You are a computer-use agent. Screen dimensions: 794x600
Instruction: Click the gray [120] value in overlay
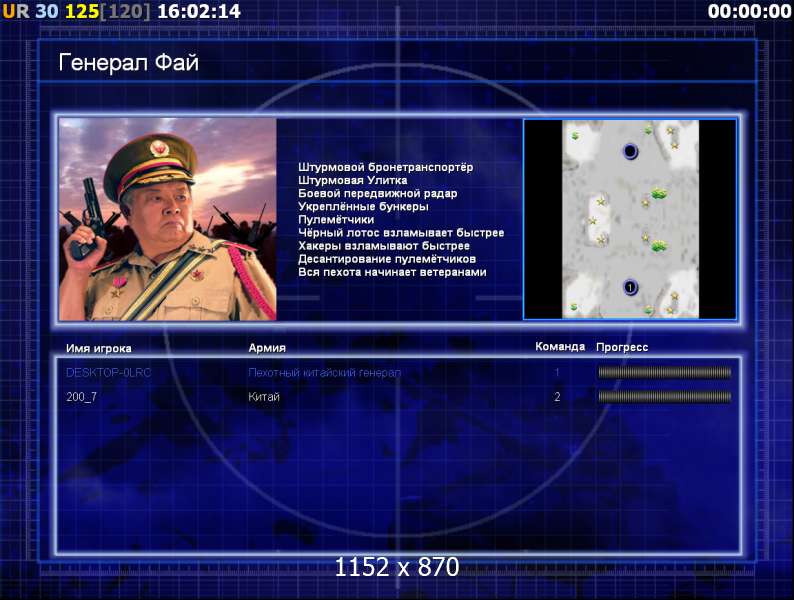click(x=125, y=11)
